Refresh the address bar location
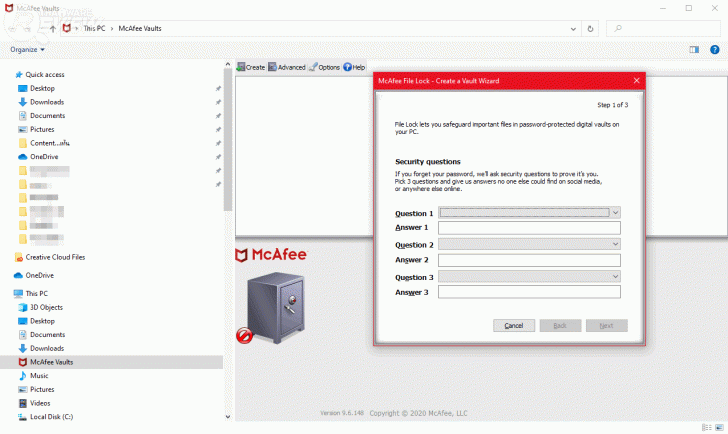 (590, 29)
